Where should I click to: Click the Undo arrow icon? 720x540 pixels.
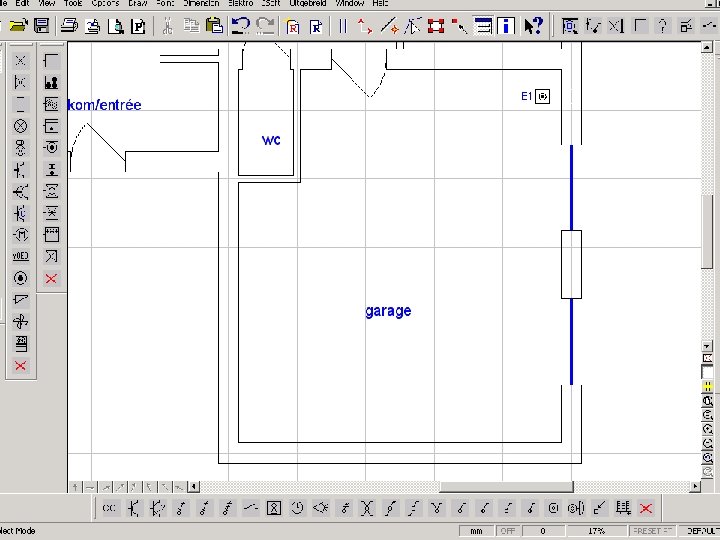pos(241,26)
